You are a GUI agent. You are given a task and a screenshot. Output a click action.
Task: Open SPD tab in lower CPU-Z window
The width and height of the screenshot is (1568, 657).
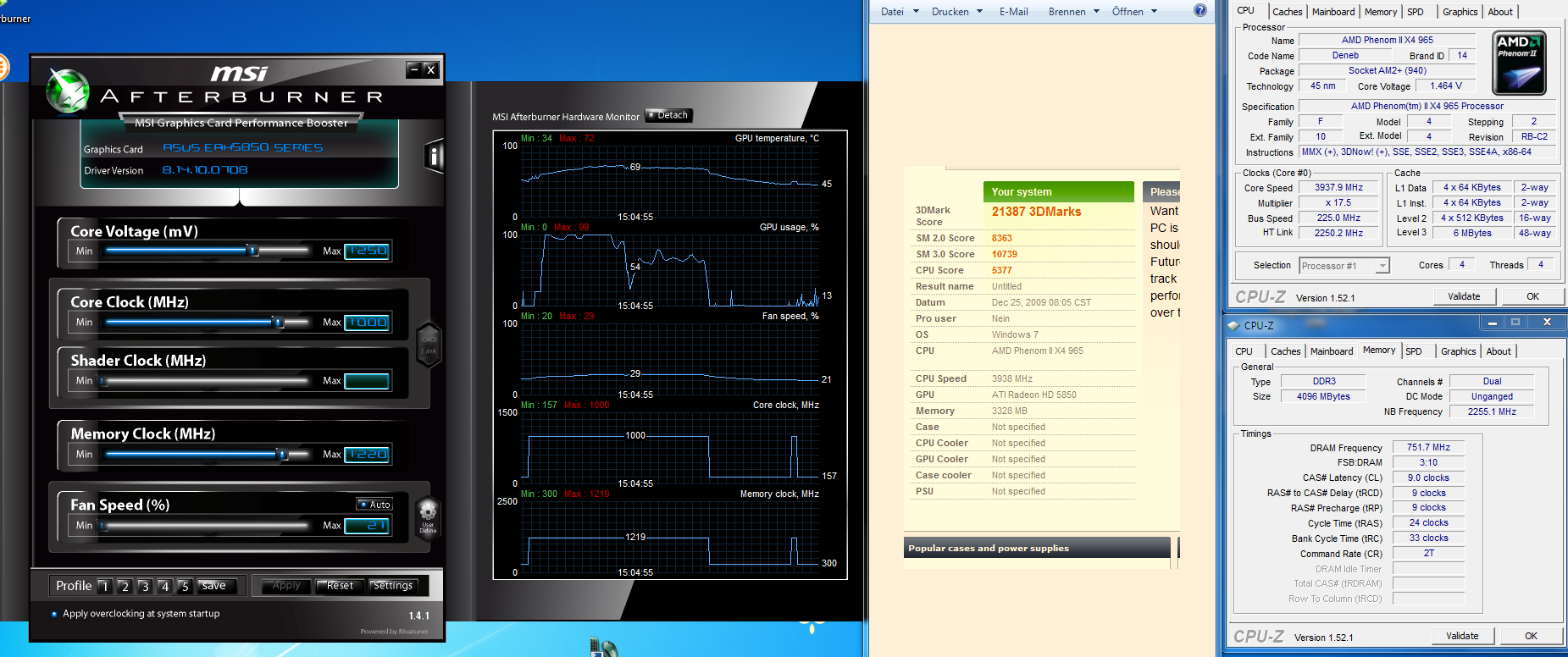coord(1414,351)
